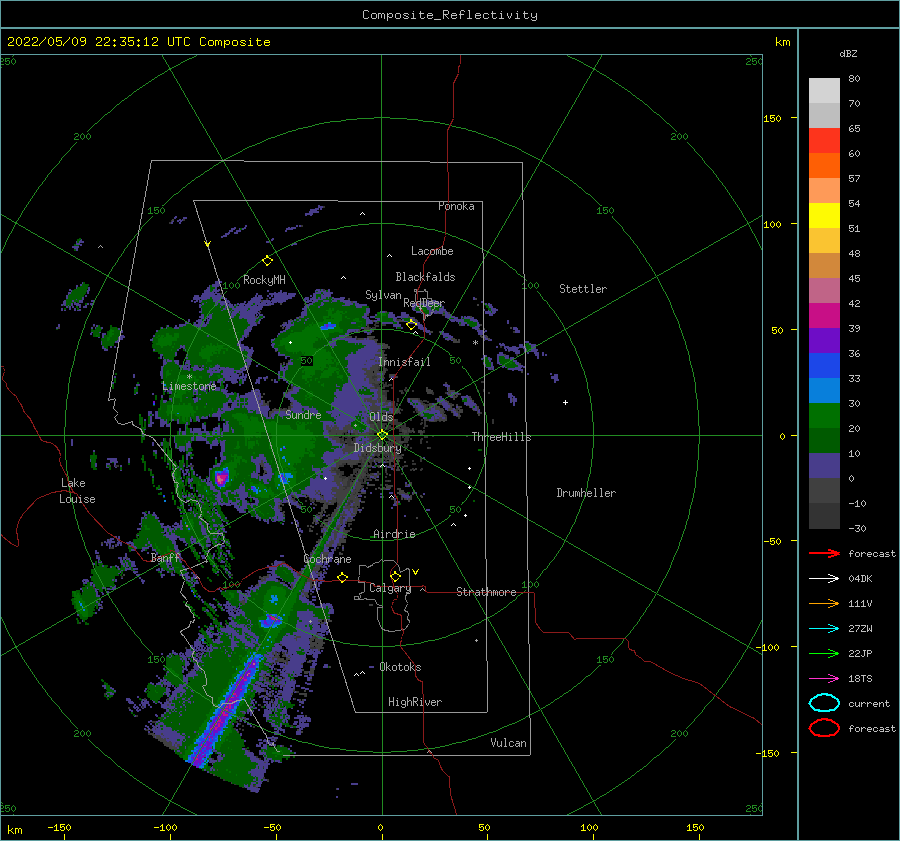
Task: Select the red 60-65 dBZ swatch
Action: pos(824,141)
